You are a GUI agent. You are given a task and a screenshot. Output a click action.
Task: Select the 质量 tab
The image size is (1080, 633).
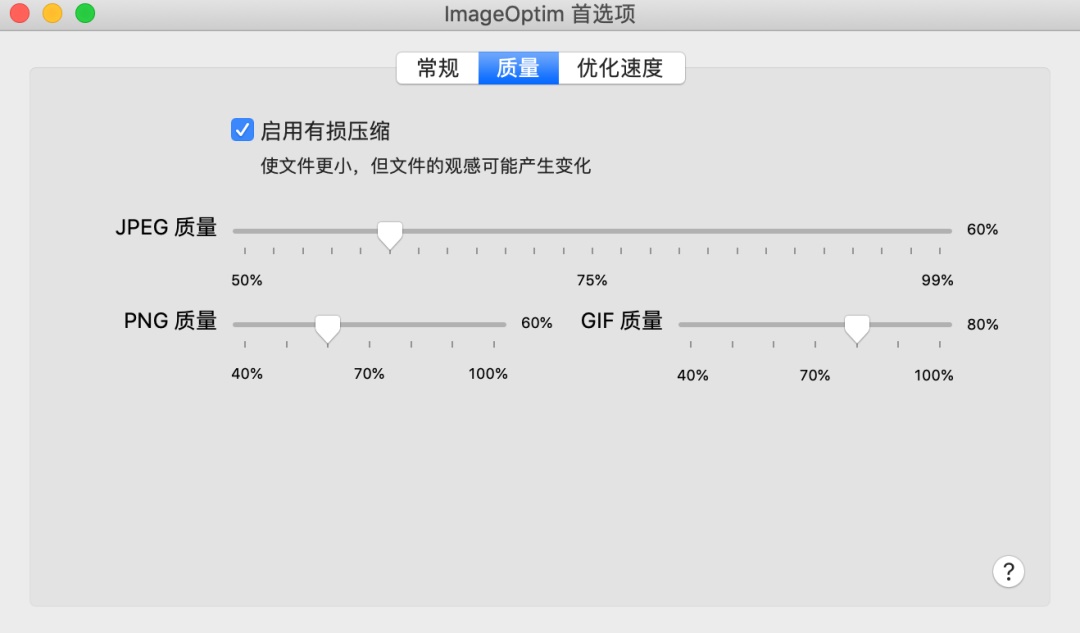pyautogui.click(x=518, y=68)
